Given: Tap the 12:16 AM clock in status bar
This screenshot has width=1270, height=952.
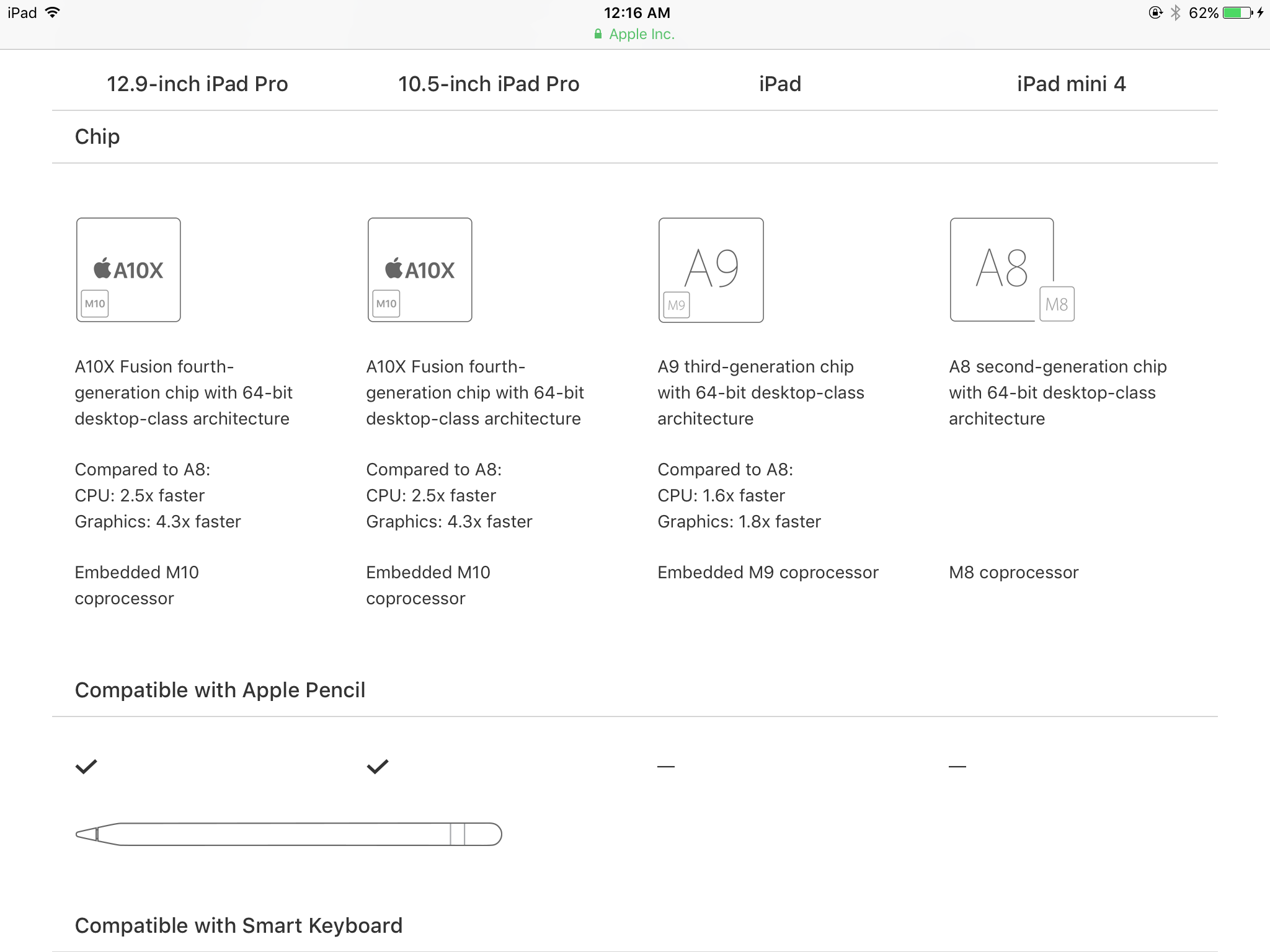Looking at the screenshot, I should coord(637,12).
